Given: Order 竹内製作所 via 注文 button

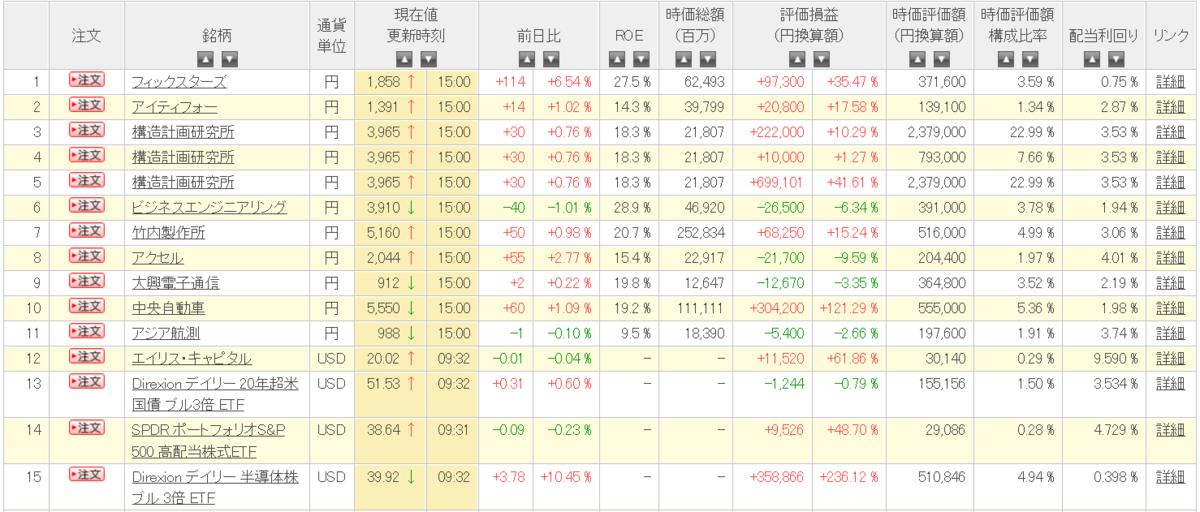Looking at the screenshot, I should point(86,230).
